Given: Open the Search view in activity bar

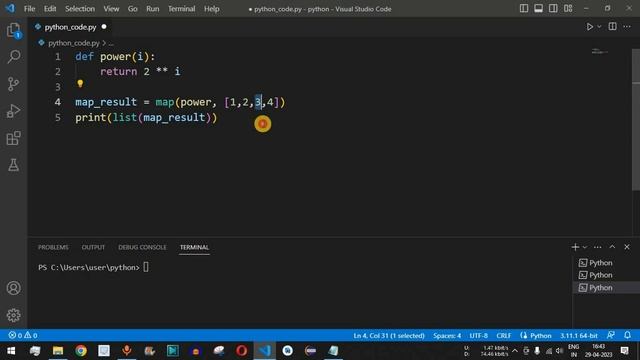Looking at the screenshot, I should pyautogui.click(x=13, y=57).
